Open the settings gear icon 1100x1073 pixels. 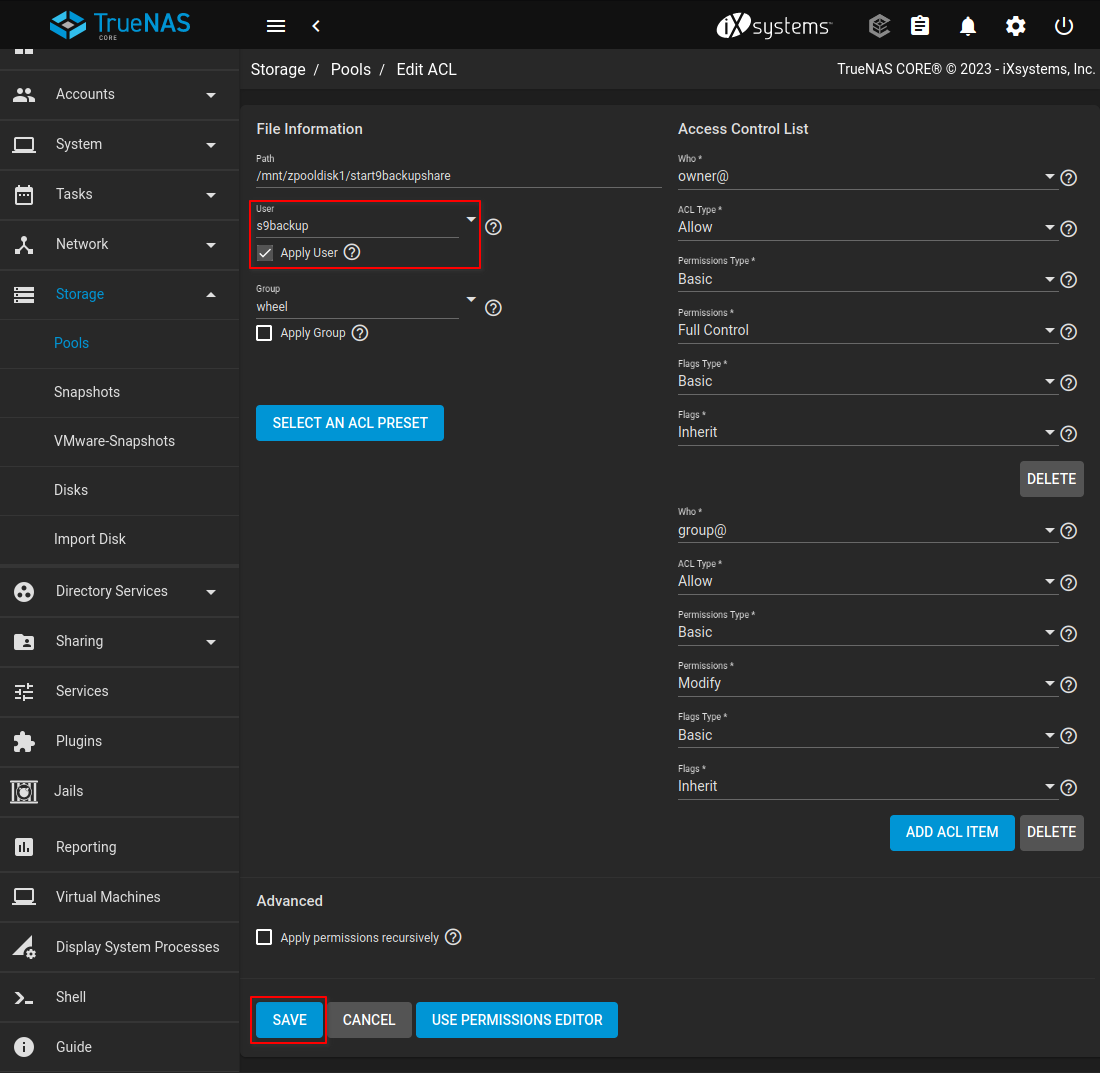pyautogui.click(x=1016, y=26)
